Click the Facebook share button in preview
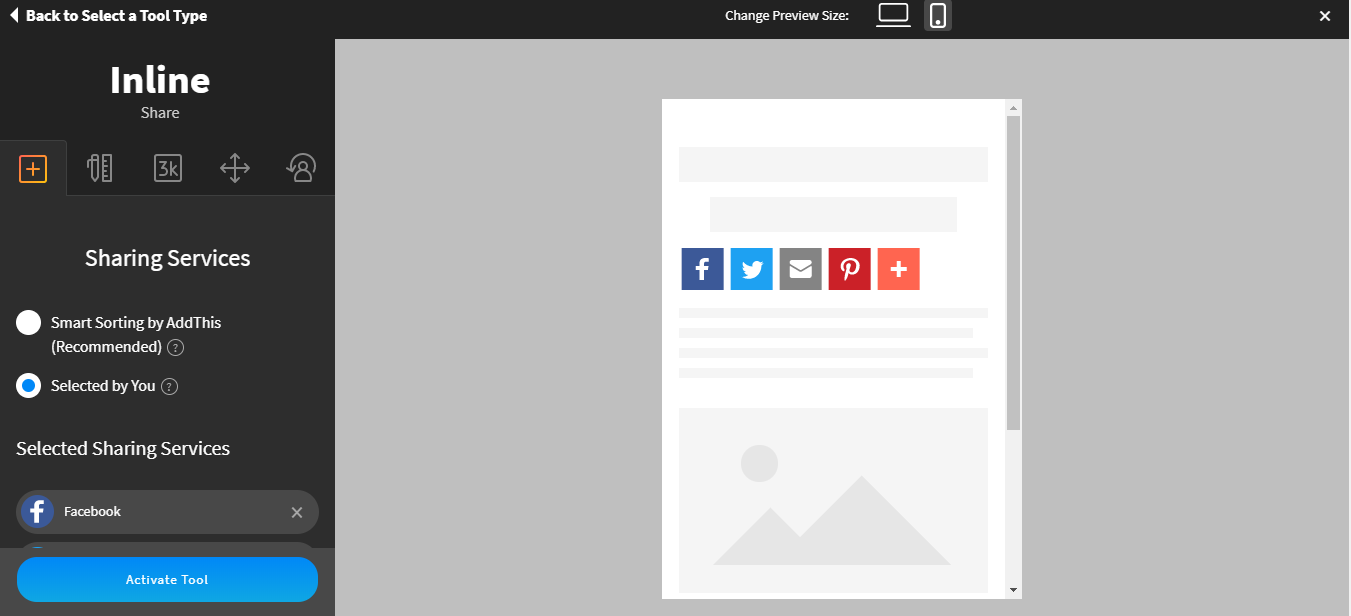The height and width of the screenshot is (616, 1351). (x=703, y=269)
